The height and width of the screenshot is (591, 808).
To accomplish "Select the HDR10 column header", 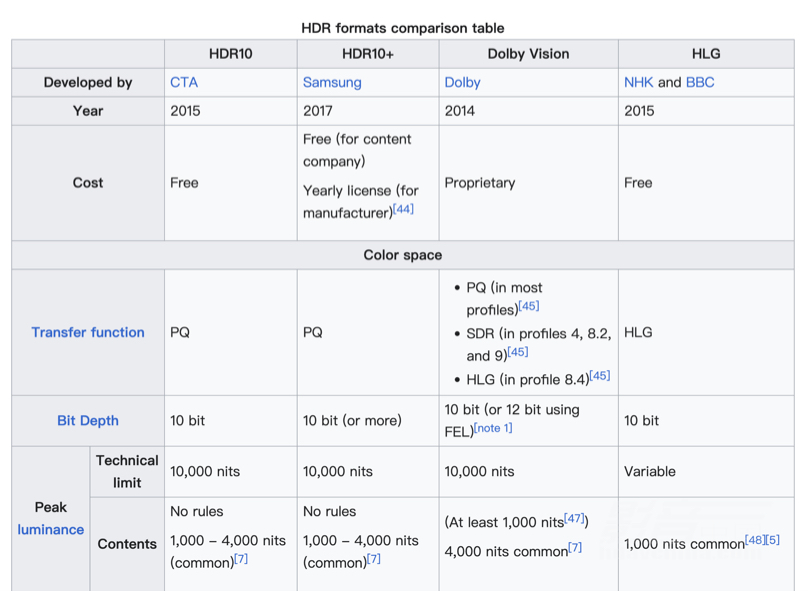I will [x=231, y=54].
